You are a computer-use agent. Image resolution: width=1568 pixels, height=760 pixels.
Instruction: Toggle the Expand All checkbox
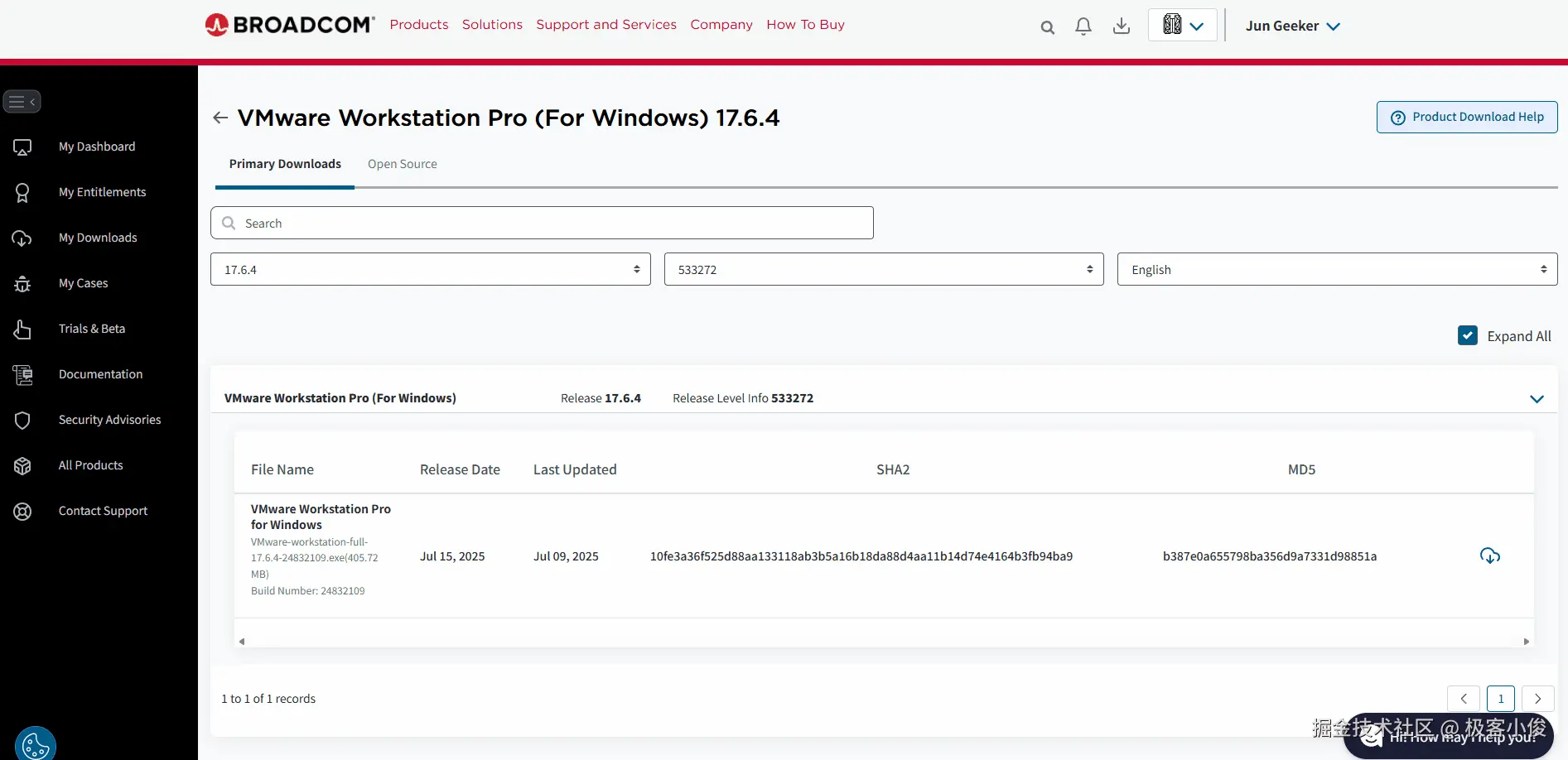[1467, 335]
